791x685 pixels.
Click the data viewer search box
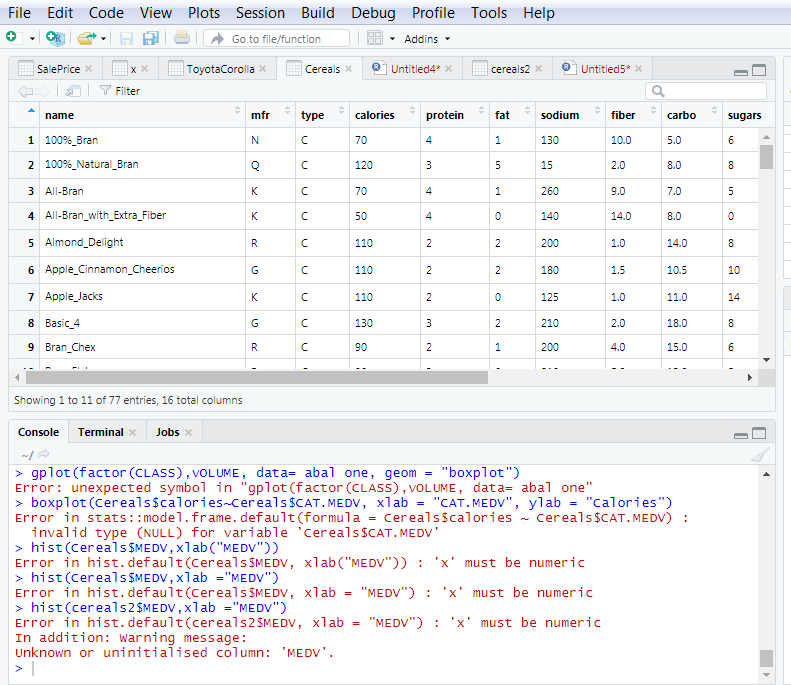(x=705, y=91)
